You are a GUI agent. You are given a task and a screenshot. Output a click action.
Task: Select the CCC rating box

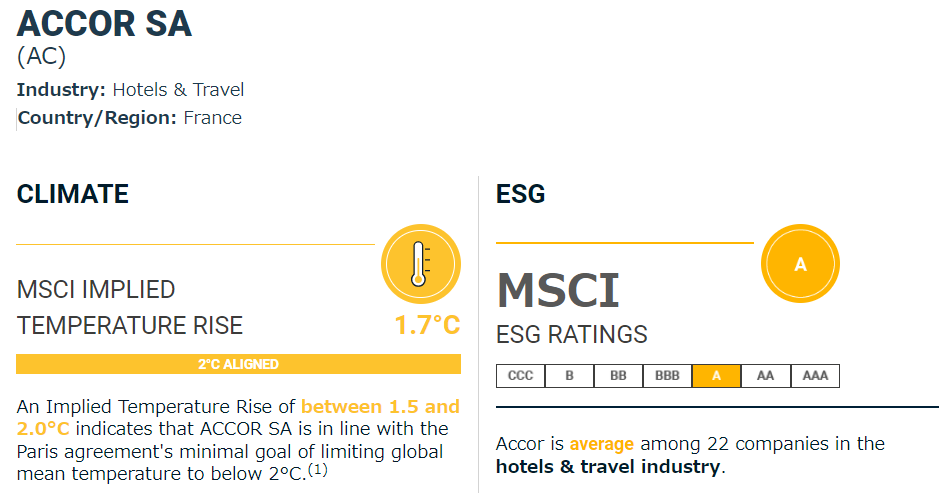tap(520, 376)
